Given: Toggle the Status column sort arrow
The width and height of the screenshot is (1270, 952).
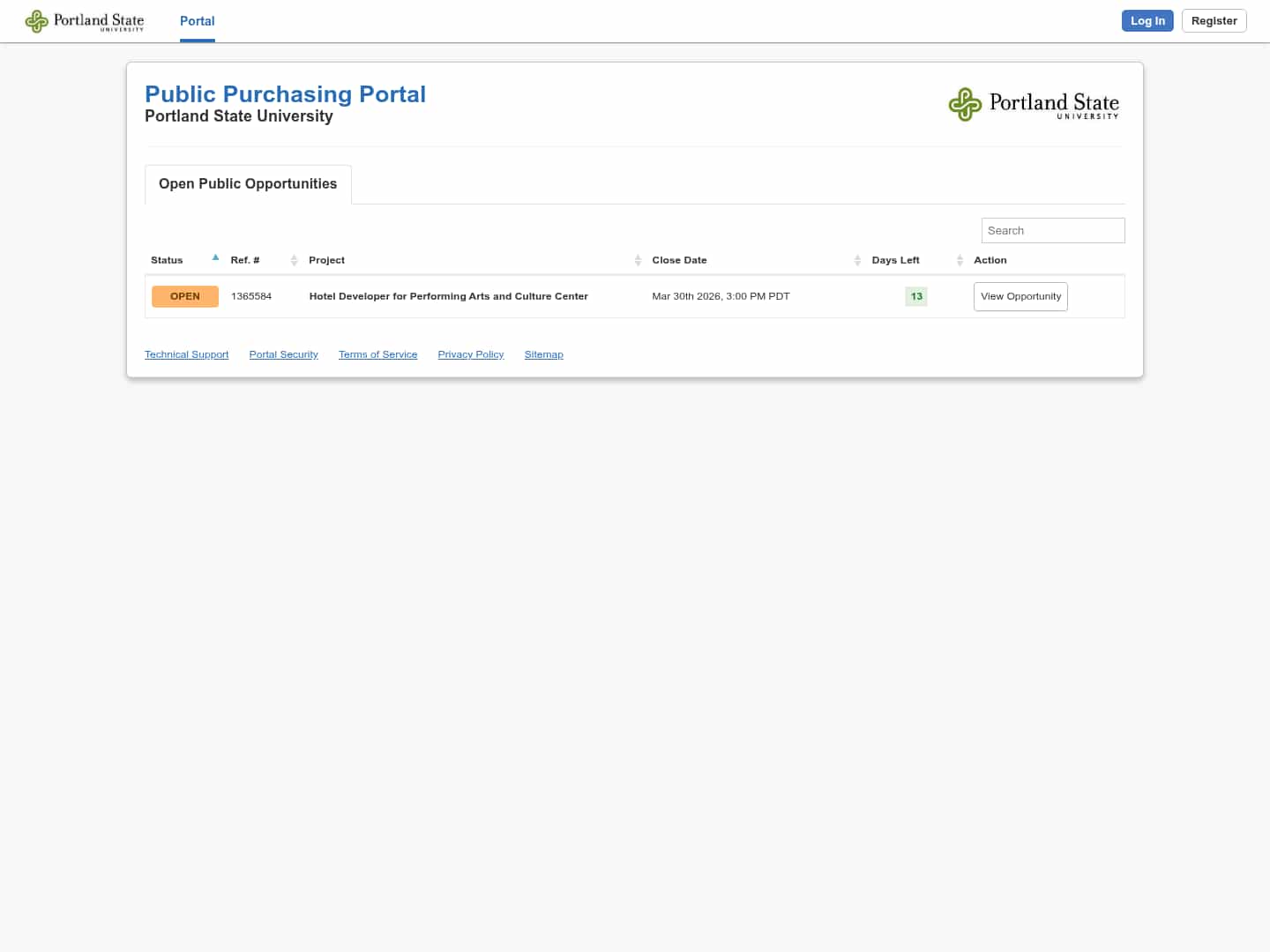Looking at the screenshot, I should (215, 258).
